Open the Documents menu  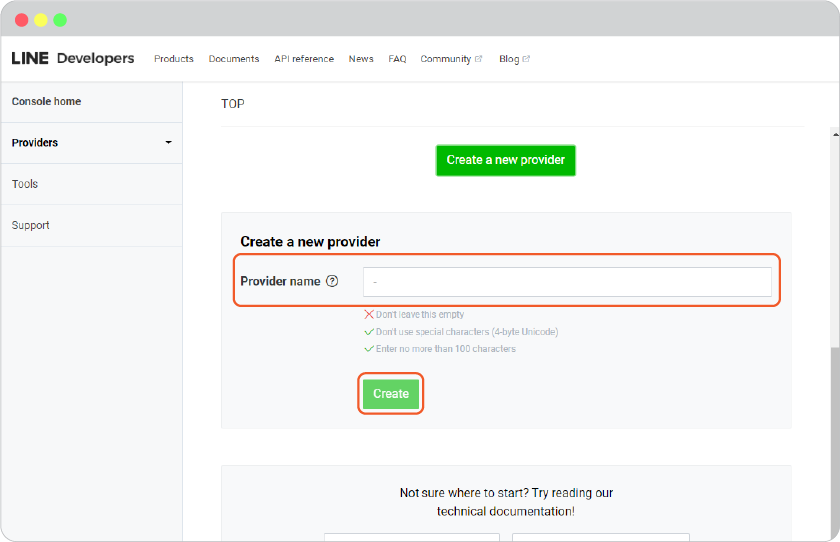(x=234, y=59)
